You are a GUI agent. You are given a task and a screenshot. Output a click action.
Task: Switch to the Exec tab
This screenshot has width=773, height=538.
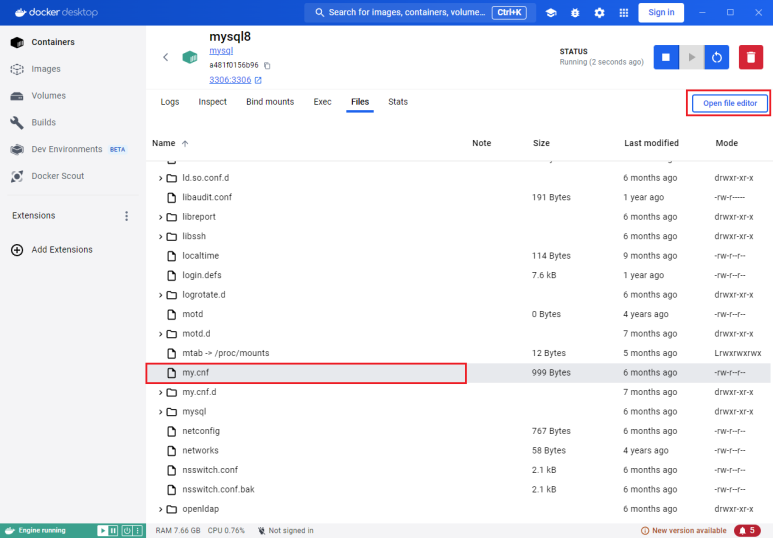click(x=322, y=102)
